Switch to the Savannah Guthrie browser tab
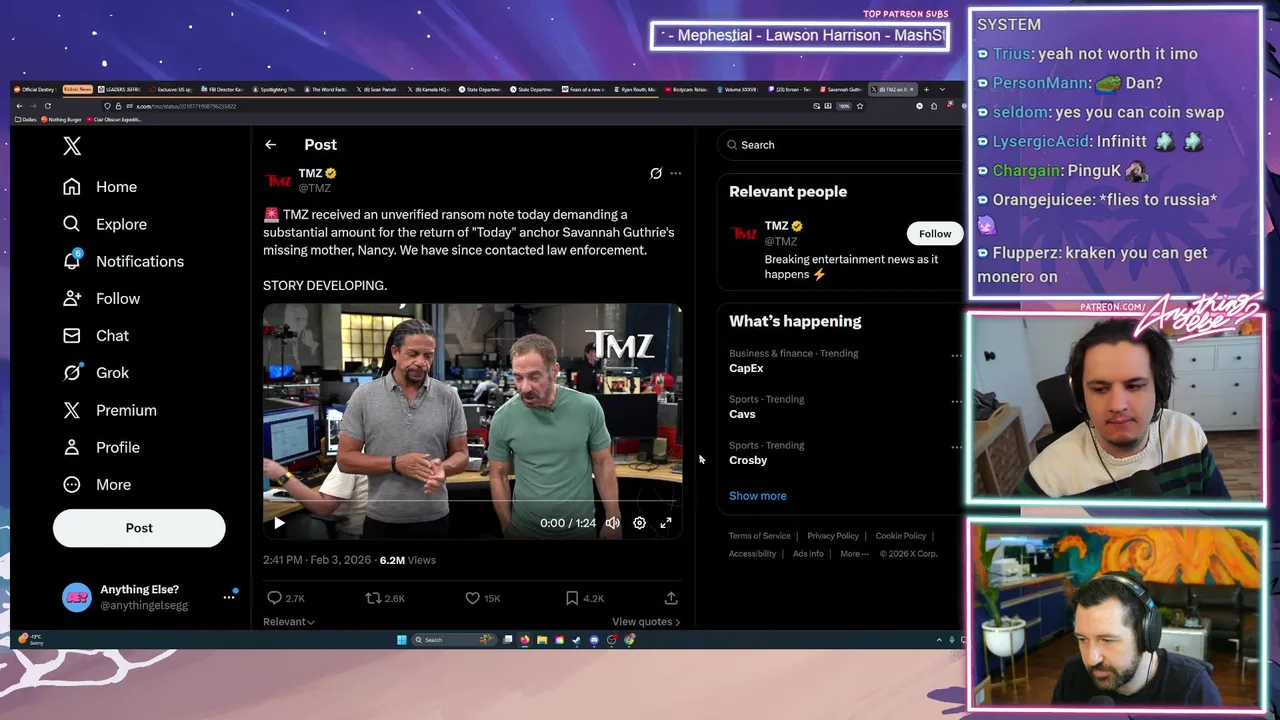This screenshot has width=1280, height=720. tap(840, 90)
